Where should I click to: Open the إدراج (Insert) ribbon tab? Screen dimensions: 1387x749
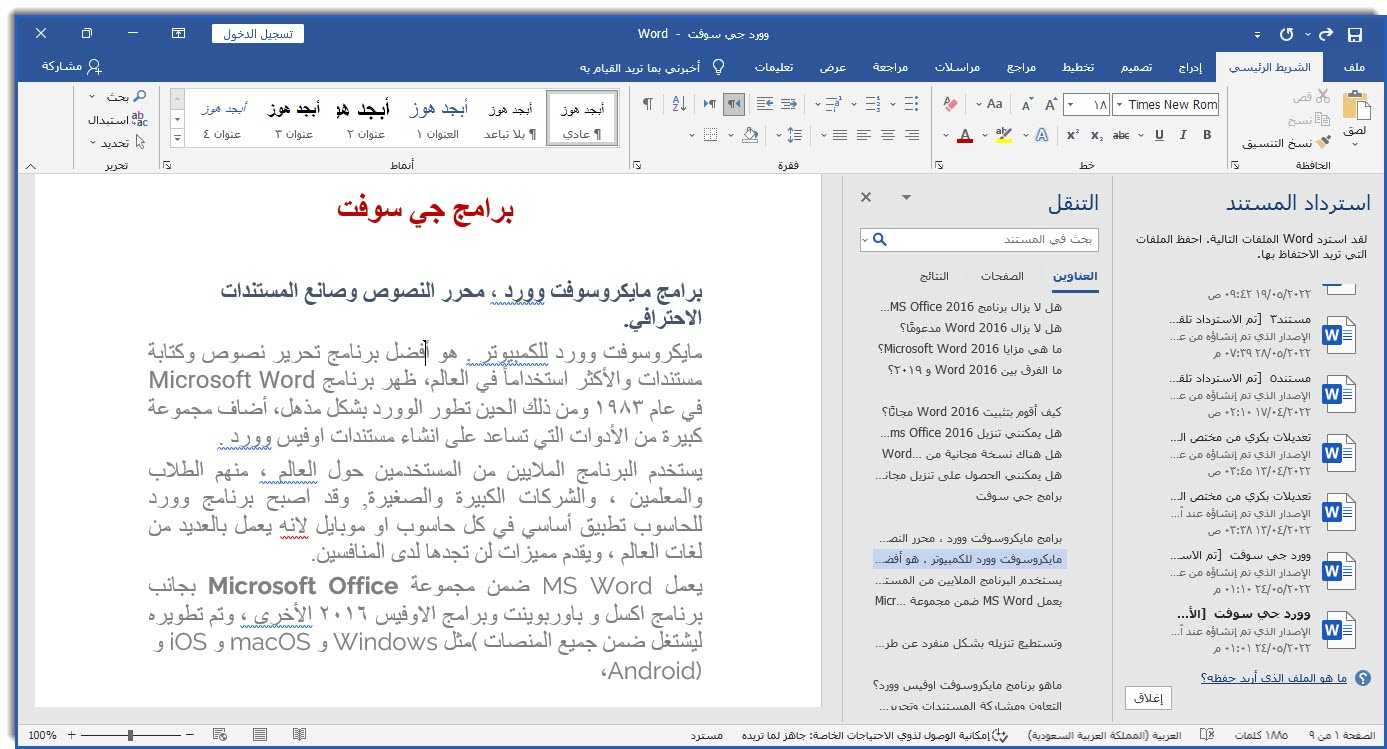[x=1189, y=67]
